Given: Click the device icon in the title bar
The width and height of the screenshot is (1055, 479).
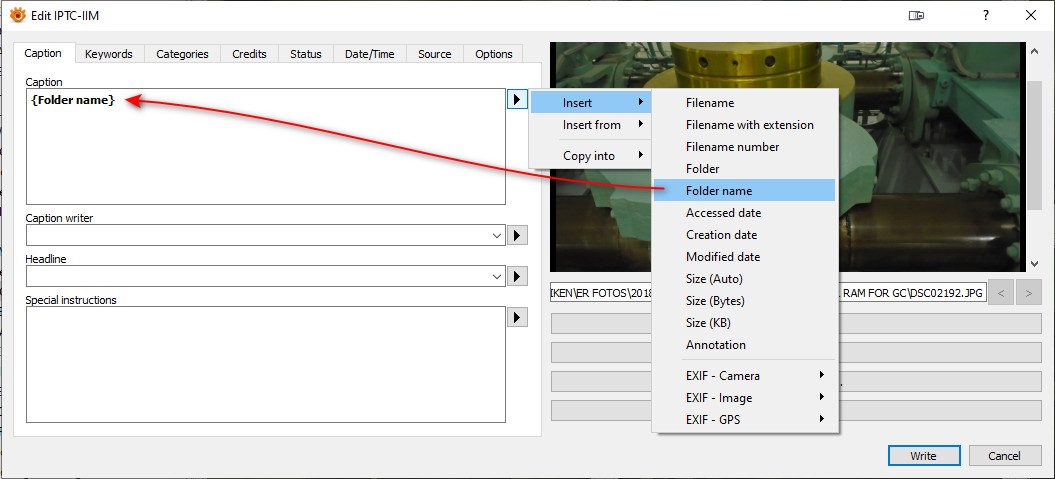Looking at the screenshot, I should point(916,15).
